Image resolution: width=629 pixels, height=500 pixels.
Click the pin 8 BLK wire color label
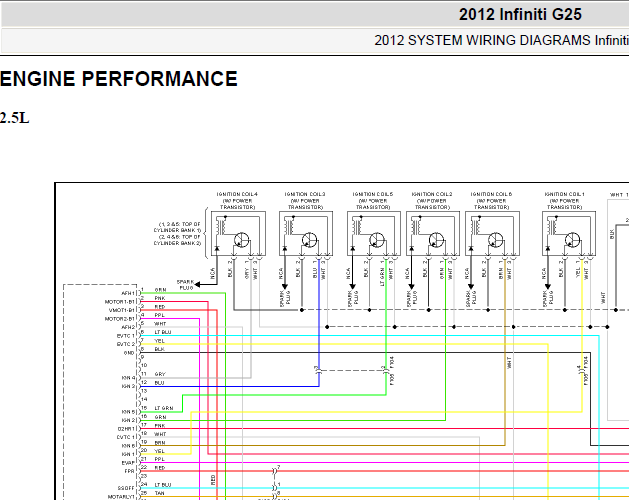[159, 349]
